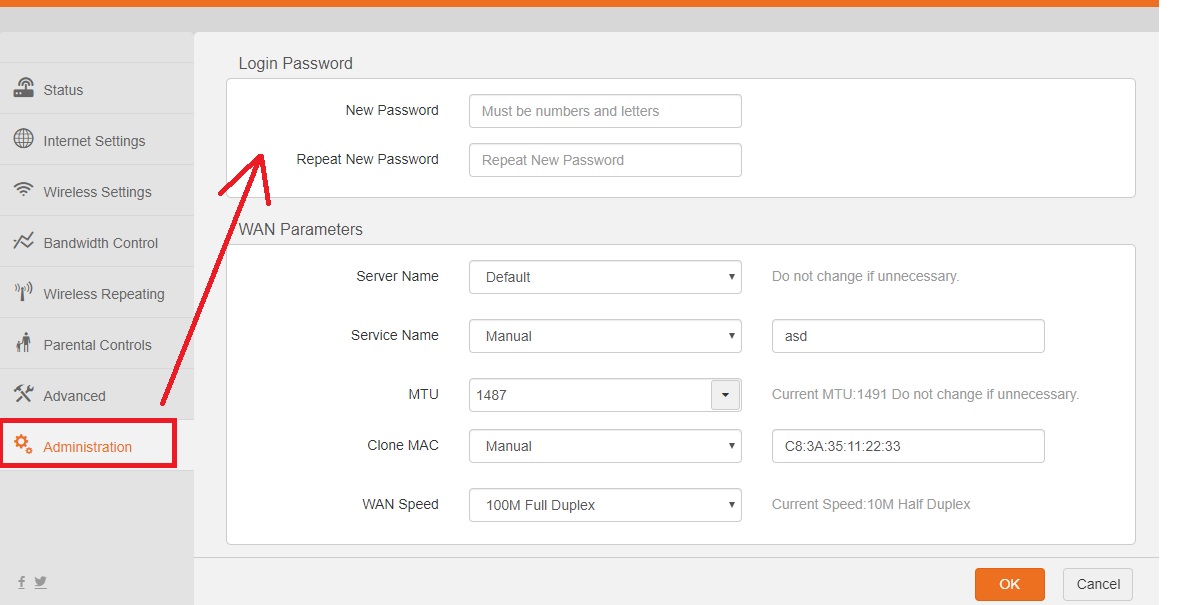This screenshot has width=1186, height=605.
Task: Click the Repeat New Password label
Action: [368, 160]
